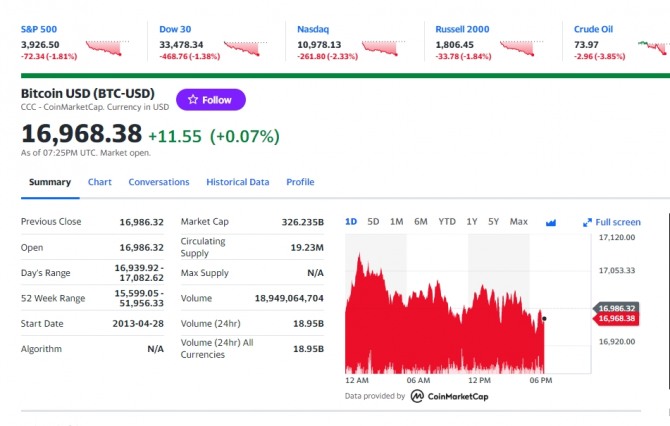Set chart range to YTD
The width and height of the screenshot is (670, 426).
pos(447,222)
